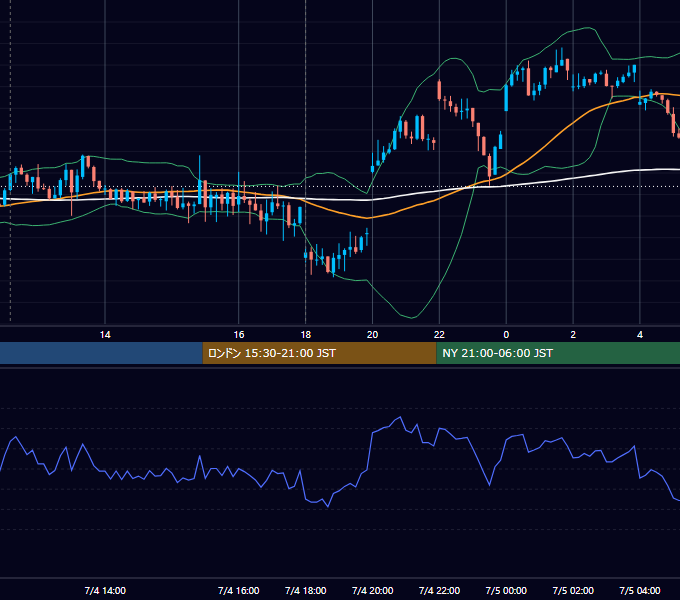
Task: Click the 7/4 18:00 date label
Action: pos(306,590)
